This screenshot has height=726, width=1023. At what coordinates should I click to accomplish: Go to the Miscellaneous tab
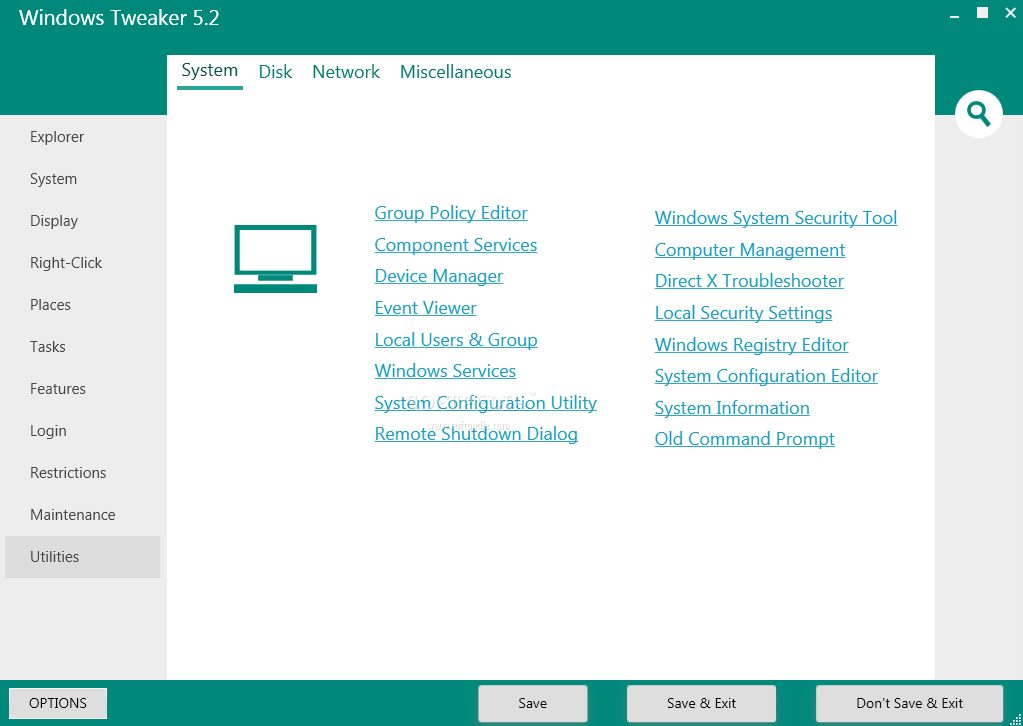tap(455, 72)
